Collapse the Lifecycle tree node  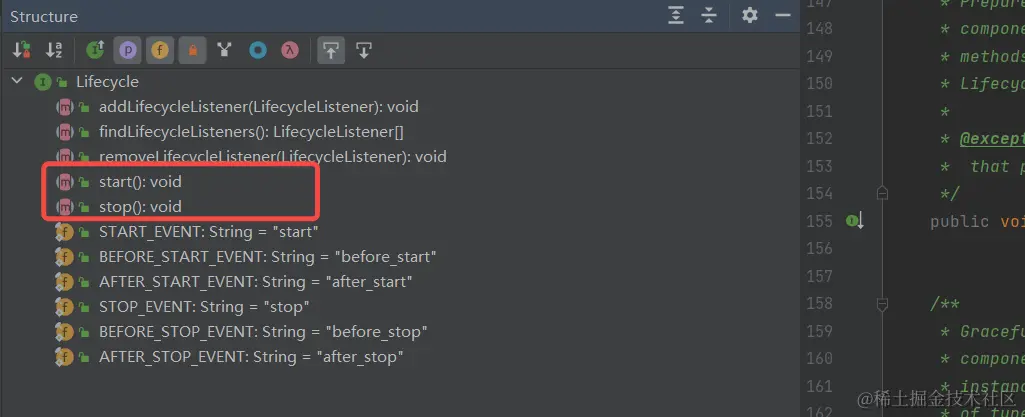(x=17, y=82)
